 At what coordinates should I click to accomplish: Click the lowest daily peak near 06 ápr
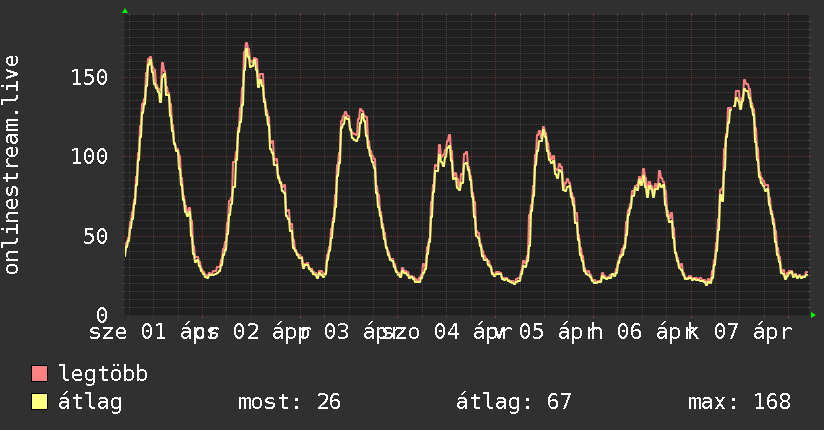pyautogui.click(x=644, y=171)
